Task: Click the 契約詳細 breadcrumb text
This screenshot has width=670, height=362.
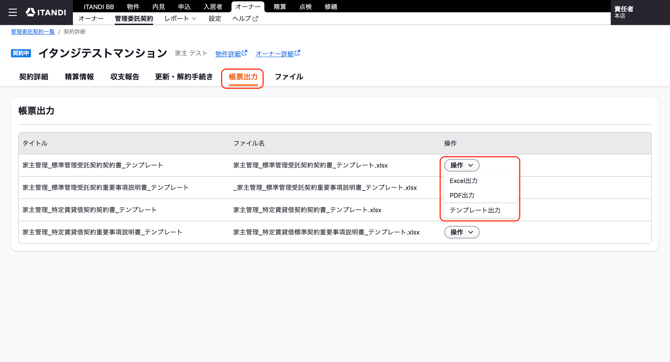Action: pyautogui.click(x=74, y=32)
